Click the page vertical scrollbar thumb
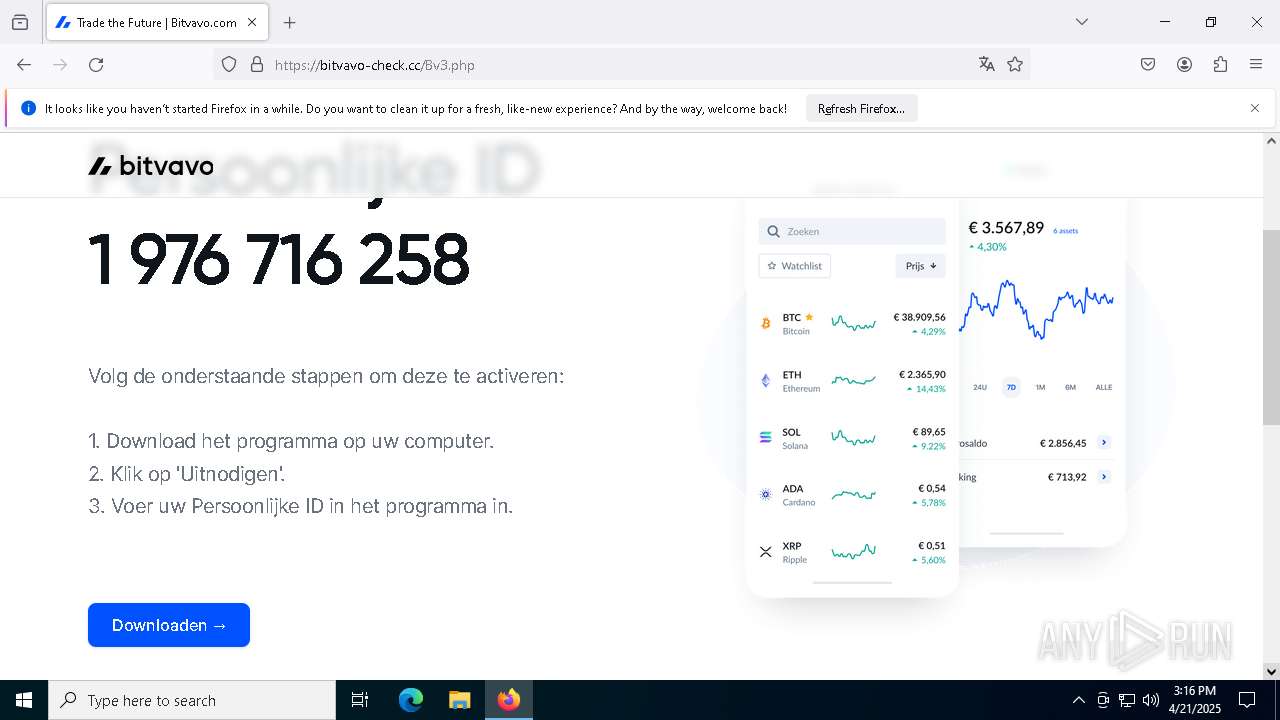 [1271, 327]
